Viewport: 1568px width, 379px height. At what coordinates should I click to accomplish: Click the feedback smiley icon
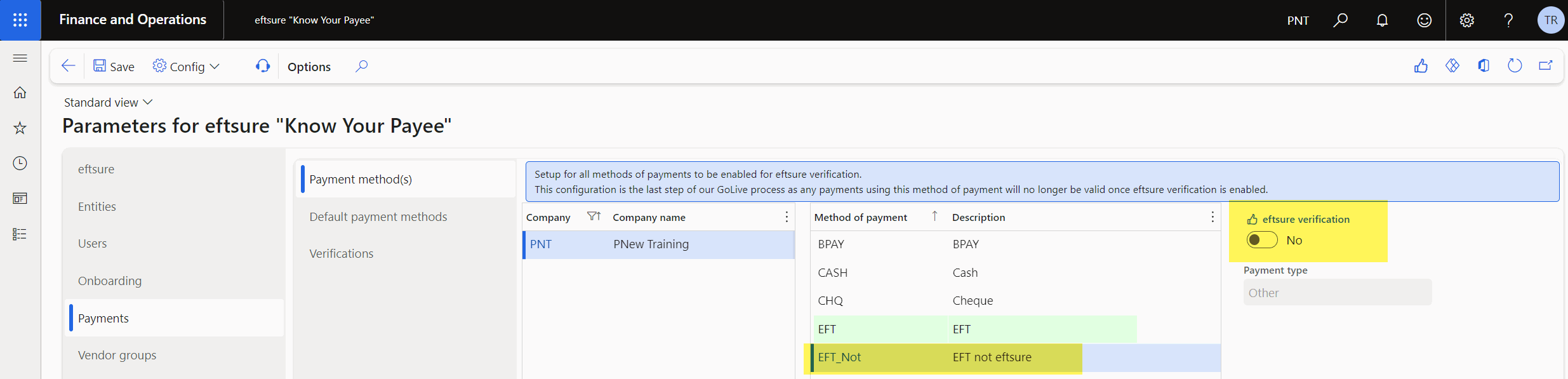1424,20
